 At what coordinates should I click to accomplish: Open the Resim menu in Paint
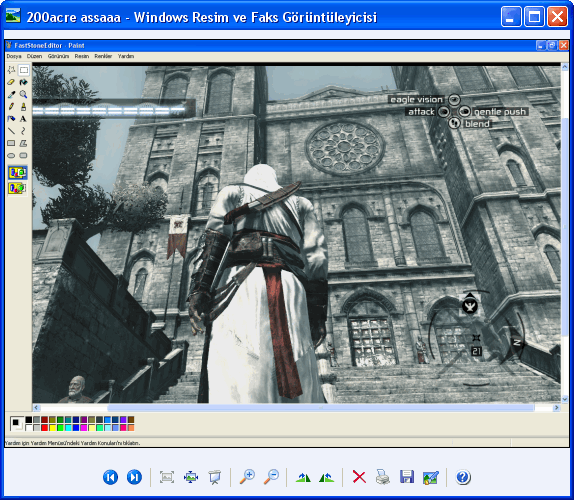point(82,56)
